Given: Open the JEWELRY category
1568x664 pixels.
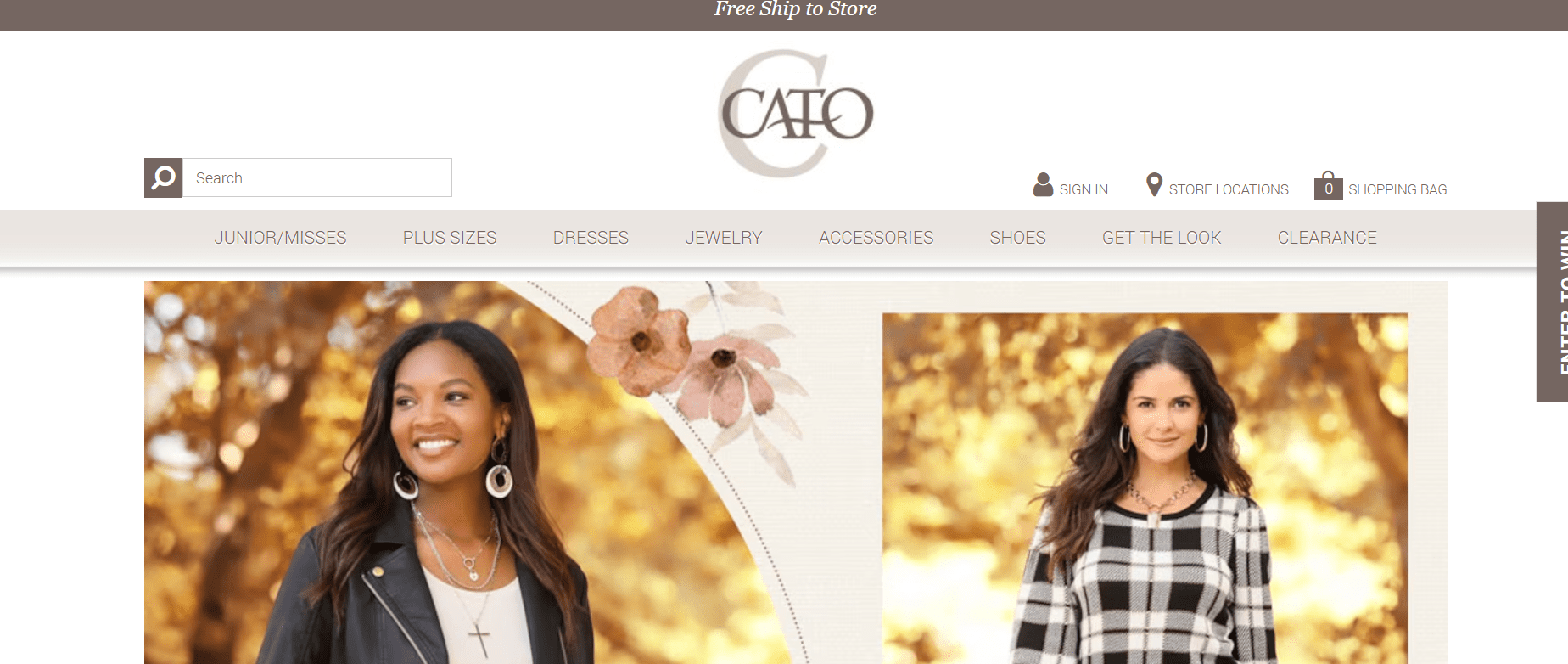Looking at the screenshot, I should (x=724, y=238).
